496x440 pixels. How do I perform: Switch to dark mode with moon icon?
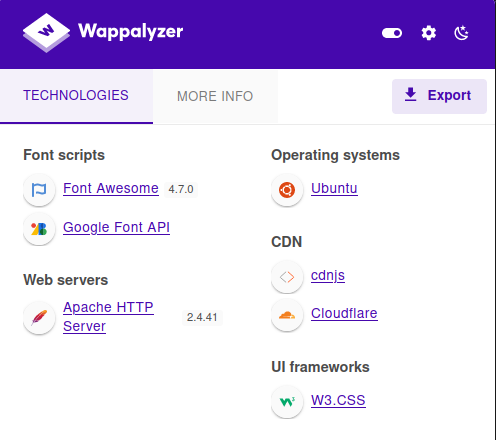click(x=462, y=33)
